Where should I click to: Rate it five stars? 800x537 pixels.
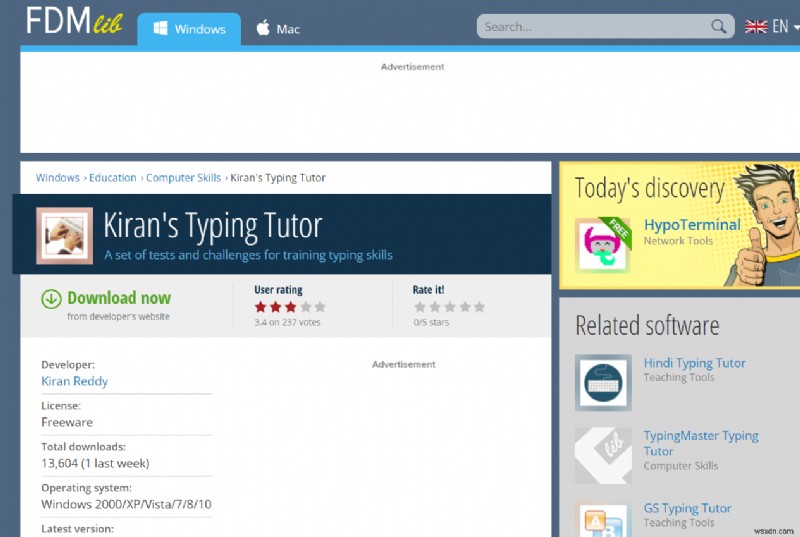[x=479, y=306]
